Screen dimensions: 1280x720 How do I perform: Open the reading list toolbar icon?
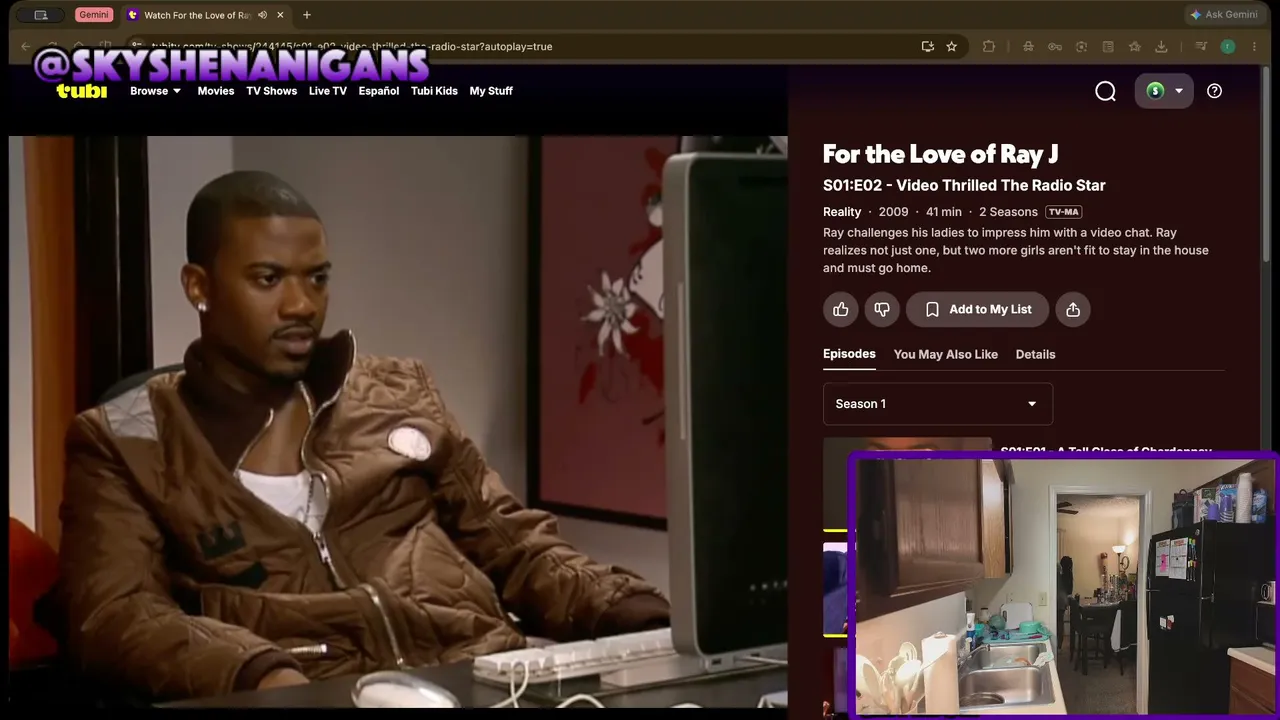(1108, 46)
